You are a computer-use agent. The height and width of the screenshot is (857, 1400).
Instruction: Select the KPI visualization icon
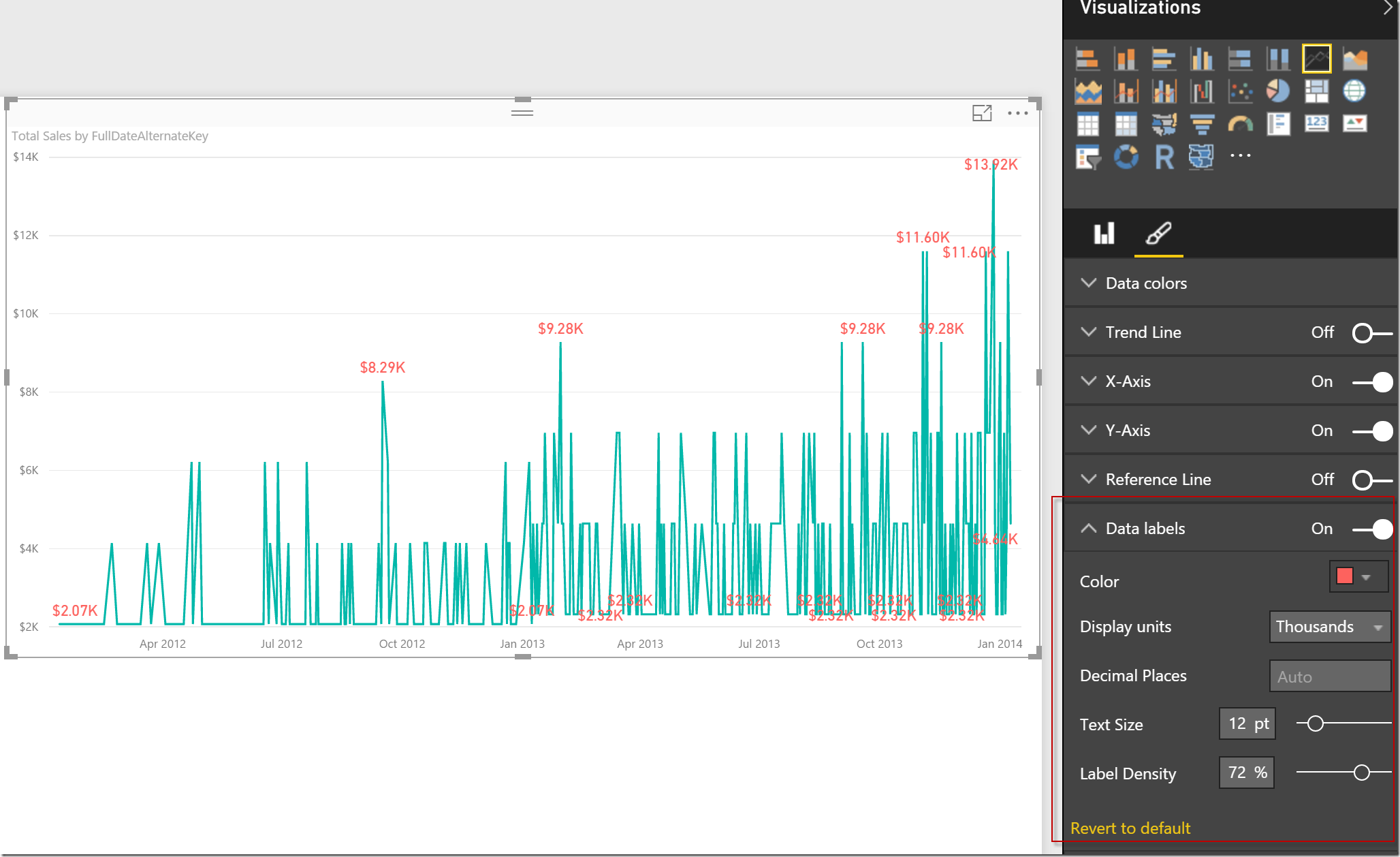1354,124
